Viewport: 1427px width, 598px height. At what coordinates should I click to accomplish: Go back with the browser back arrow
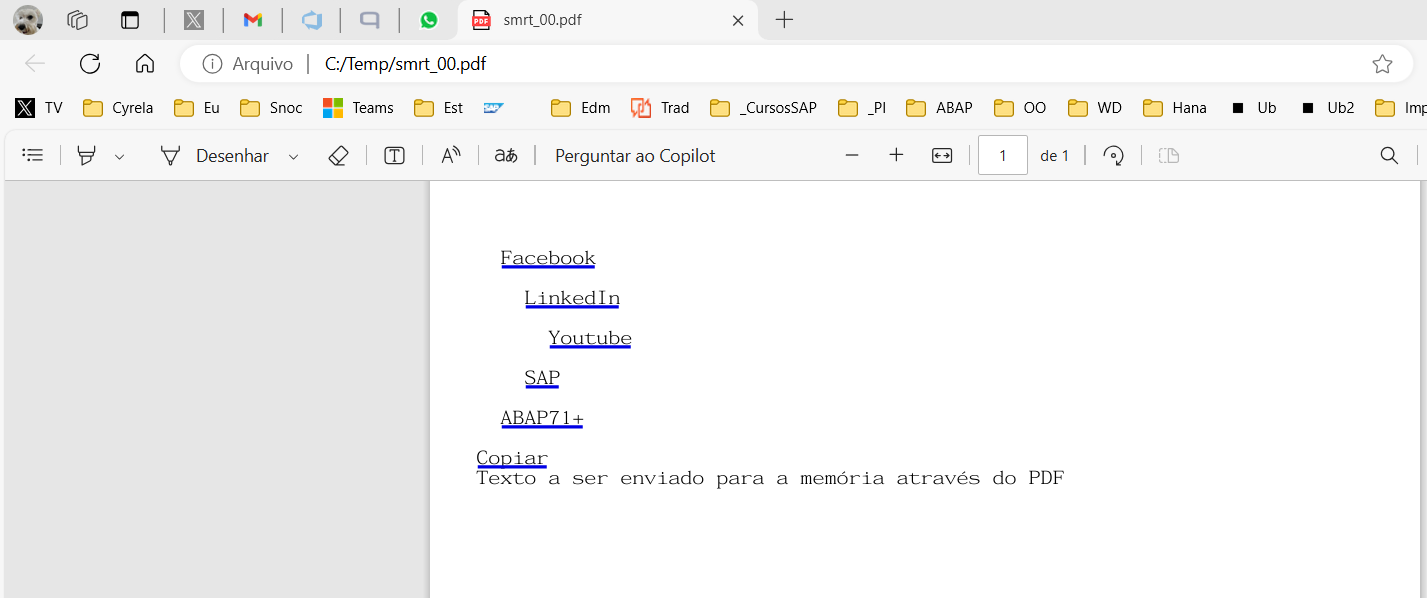coord(35,64)
